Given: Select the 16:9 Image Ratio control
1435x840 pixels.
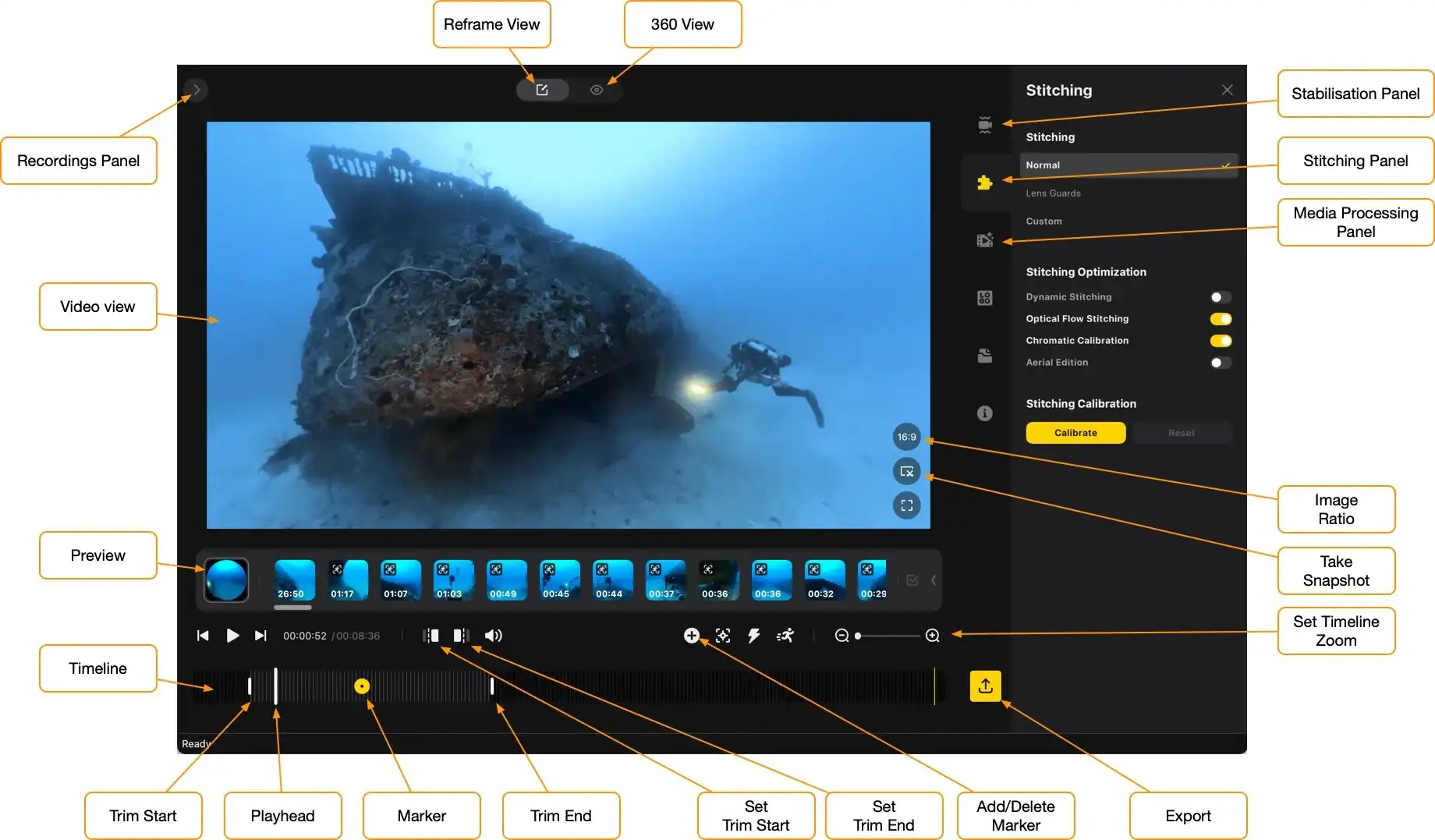Looking at the screenshot, I should [906, 437].
